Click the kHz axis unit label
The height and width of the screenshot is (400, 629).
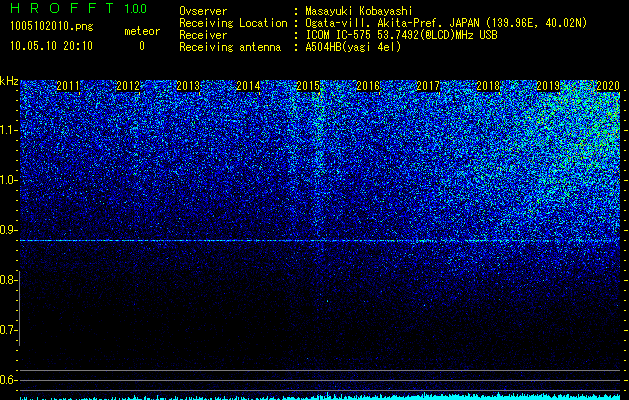tap(9, 81)
